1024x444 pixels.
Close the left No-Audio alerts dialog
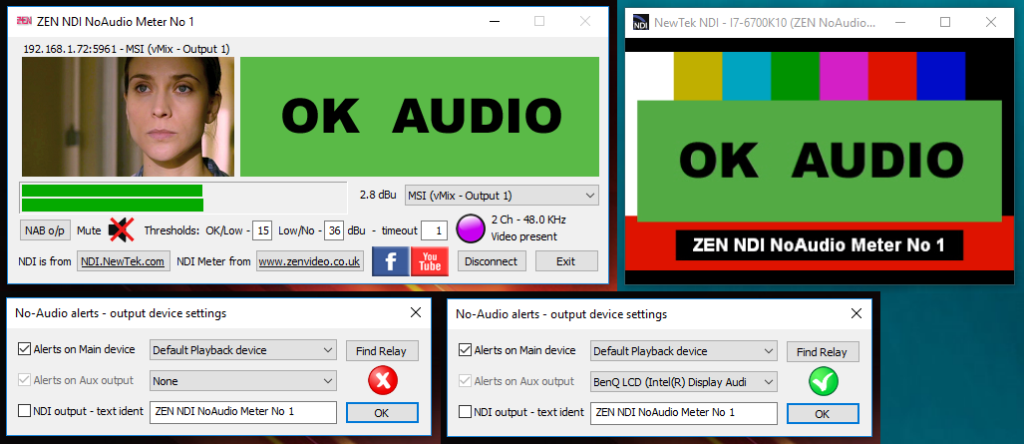(x=415, y=312)
